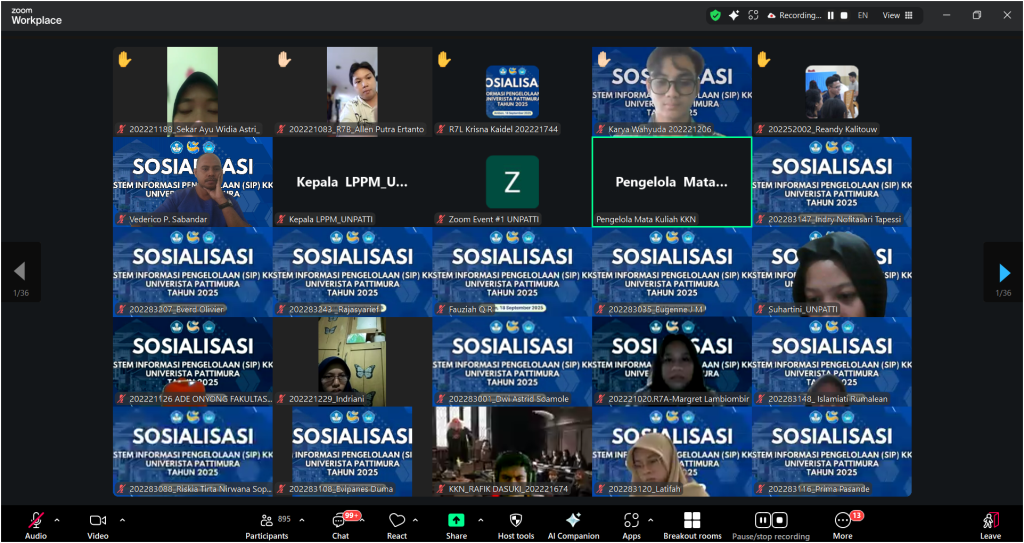Go to next page of participants
1024x543 pixels.
[1004, 272]
